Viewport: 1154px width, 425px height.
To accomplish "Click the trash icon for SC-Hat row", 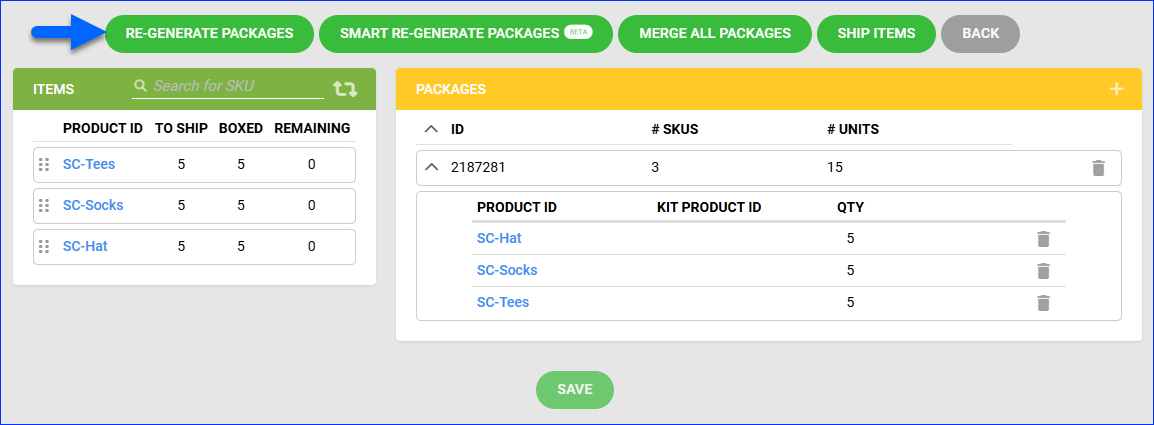I will (x=1043, y=239).
